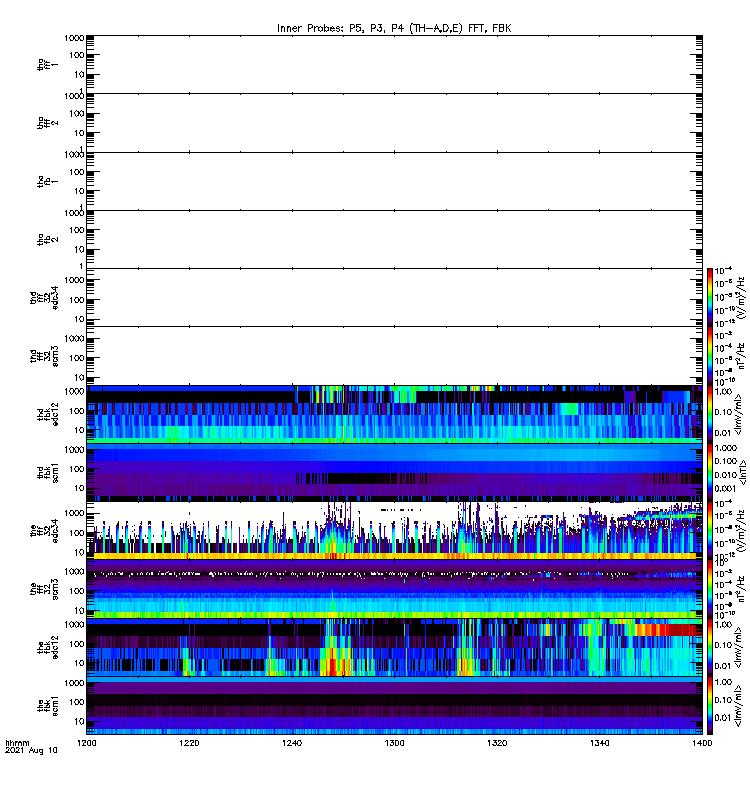Click the 1320 time axis label
Viewport: 750px width, 800px height.
click(497, 743)
